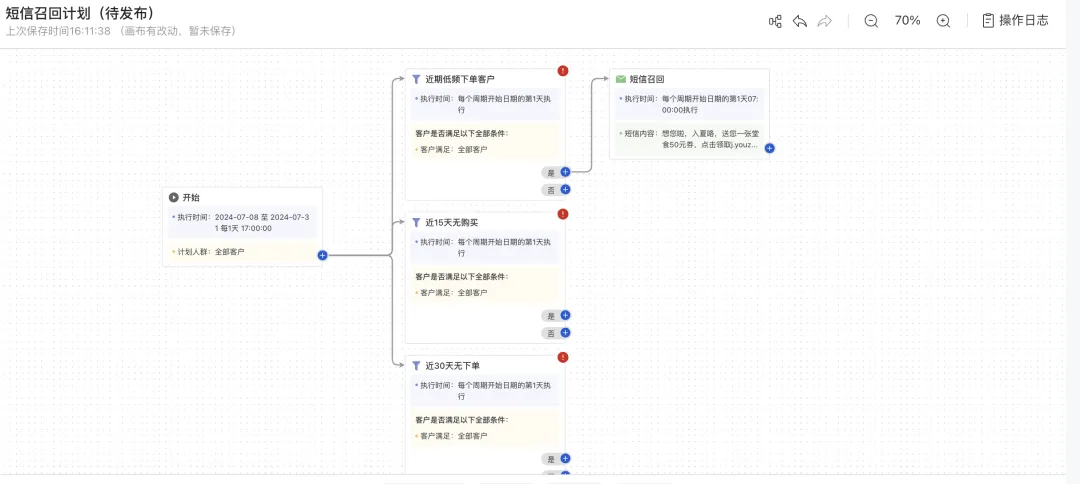Click the 70% zoom level display
The image size is (1080, 484).
pyautogui.click(x=907, y=21)
